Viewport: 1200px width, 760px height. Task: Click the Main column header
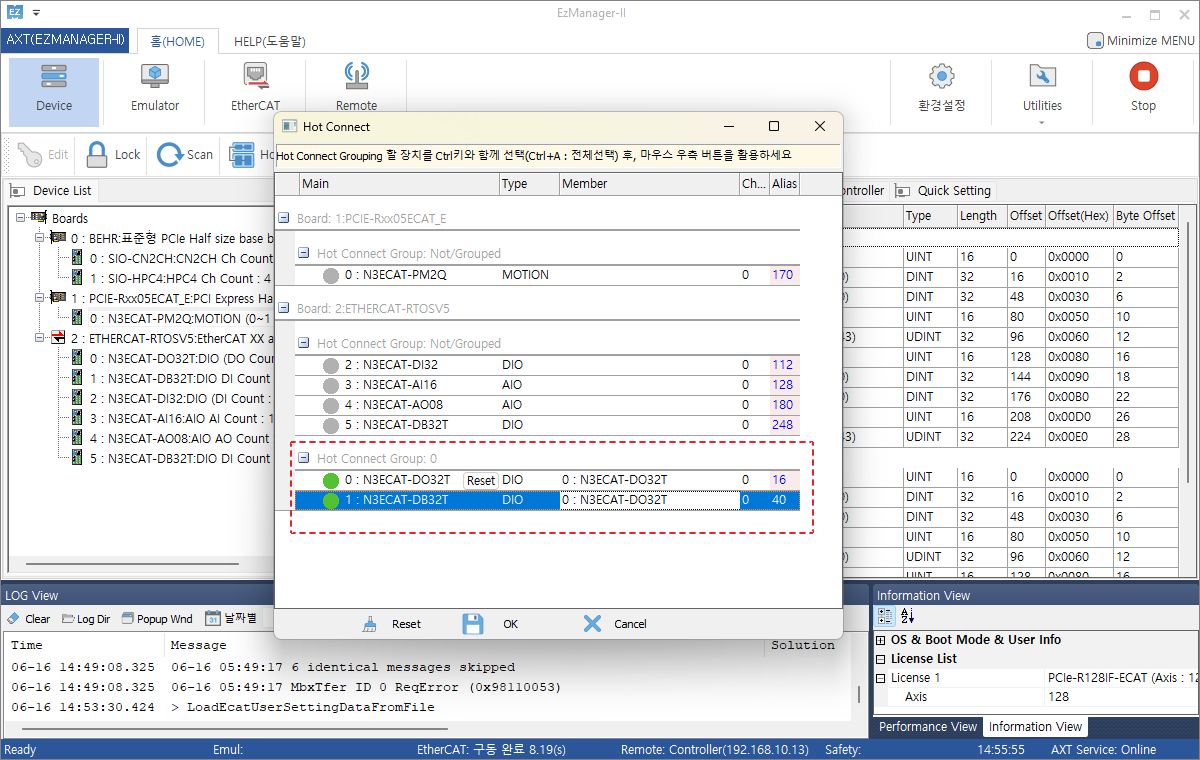click(399, 184)
